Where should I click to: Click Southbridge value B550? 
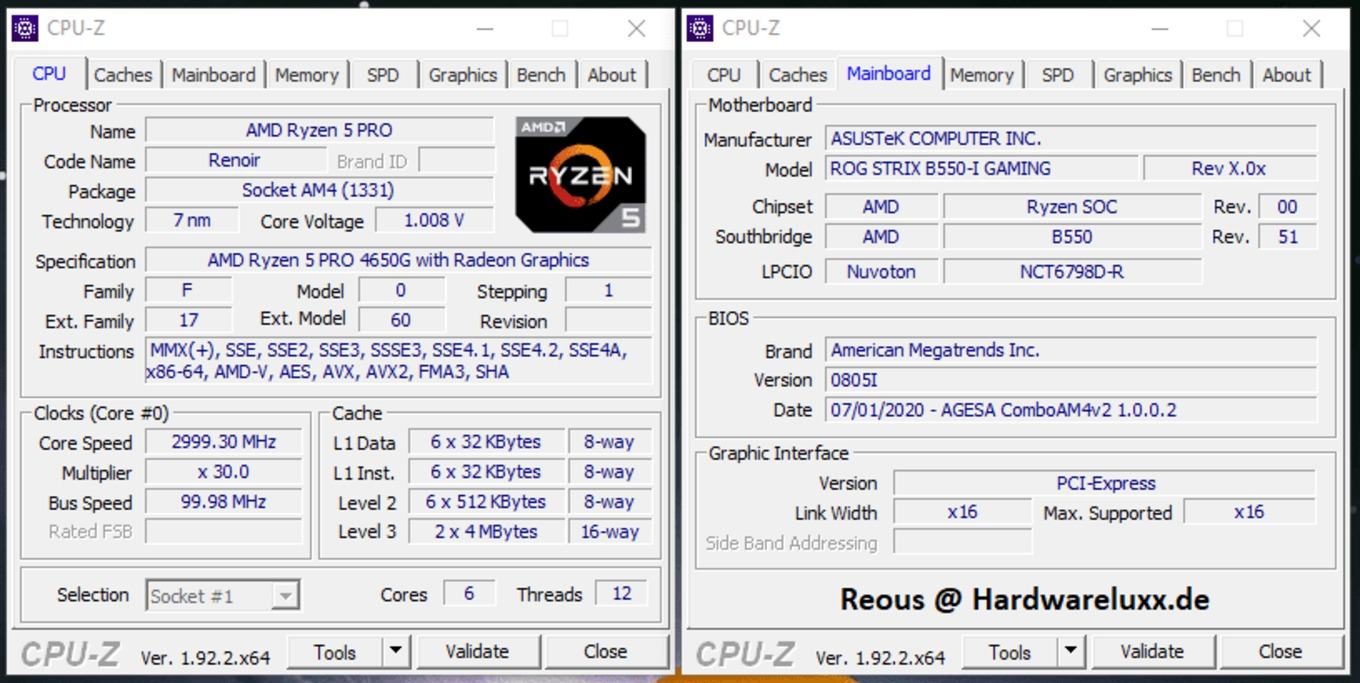pyautogui.click(x=1072, y=237)
